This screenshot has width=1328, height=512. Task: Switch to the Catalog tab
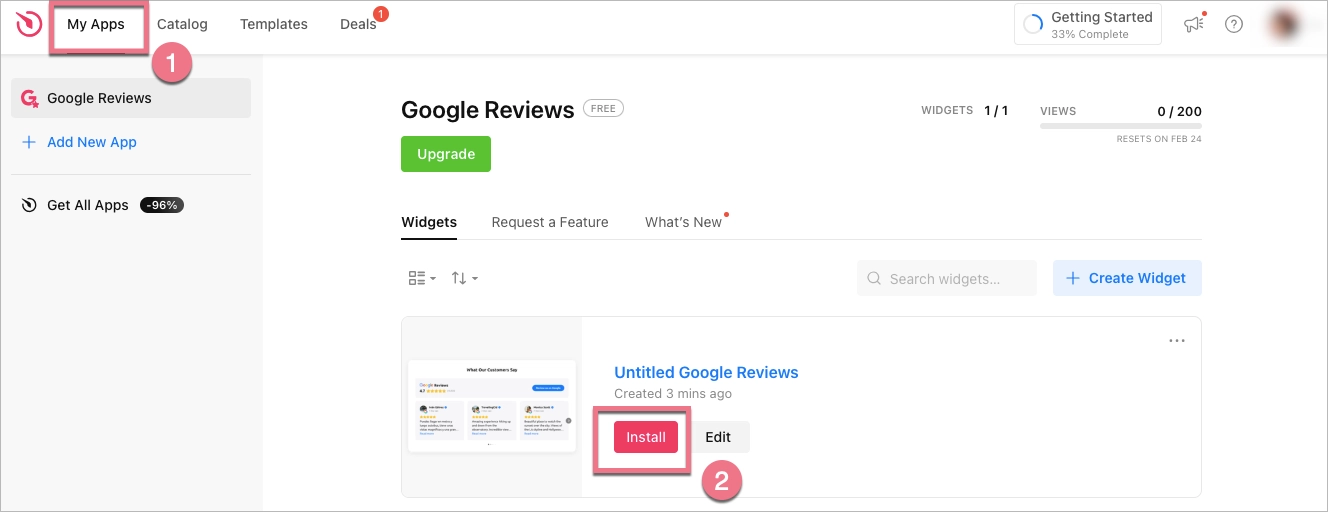click(x=182, y=24)
